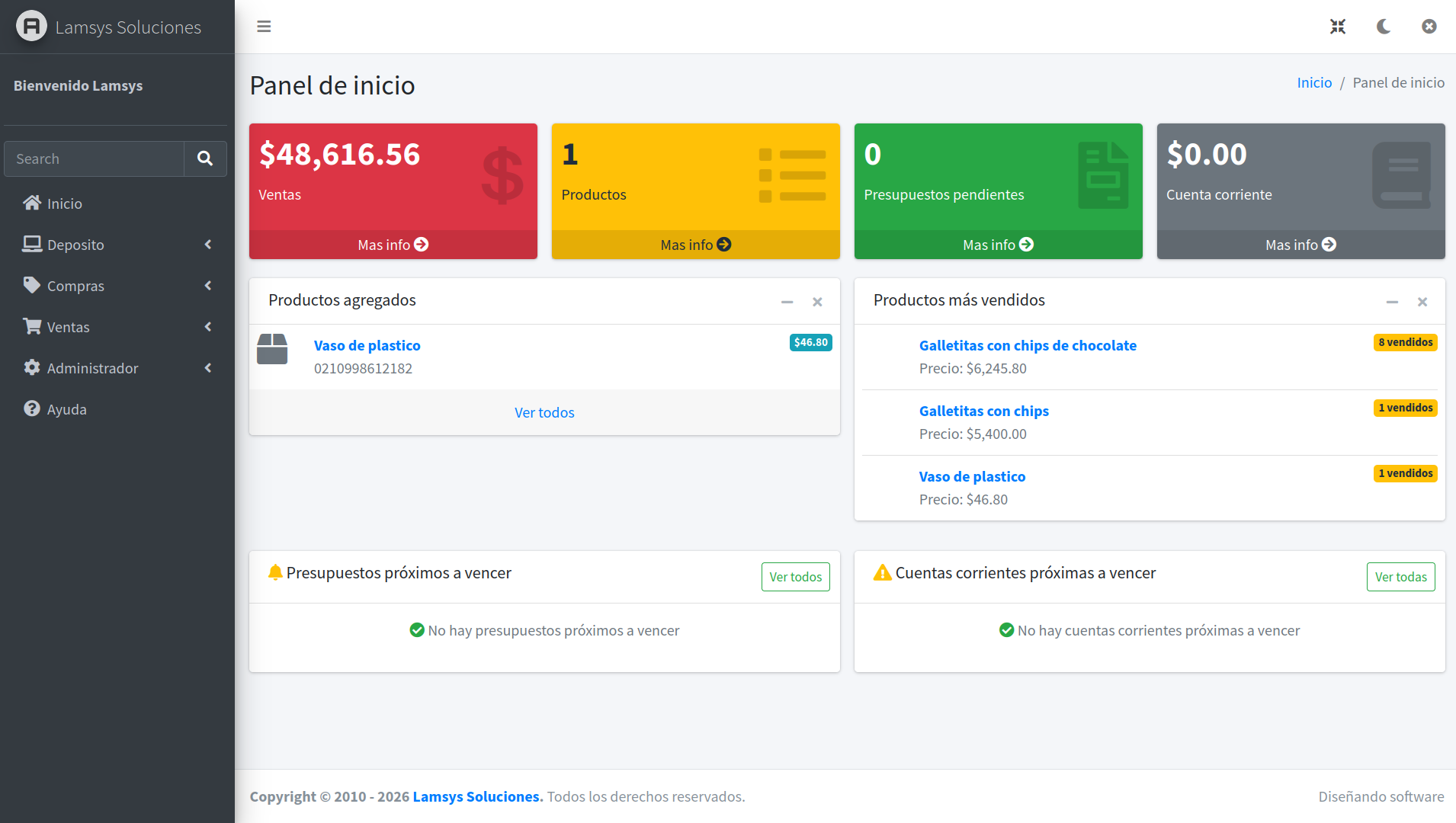This screenshot has height=823, width=1456.
Task: Click Ver todas button for Cuentas corrientes
Action: [1401, 577]
